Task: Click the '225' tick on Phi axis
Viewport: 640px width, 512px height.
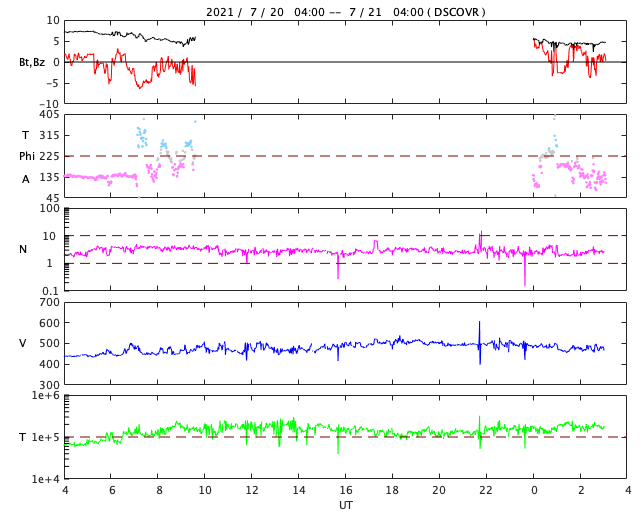Action: pos(49,156)
